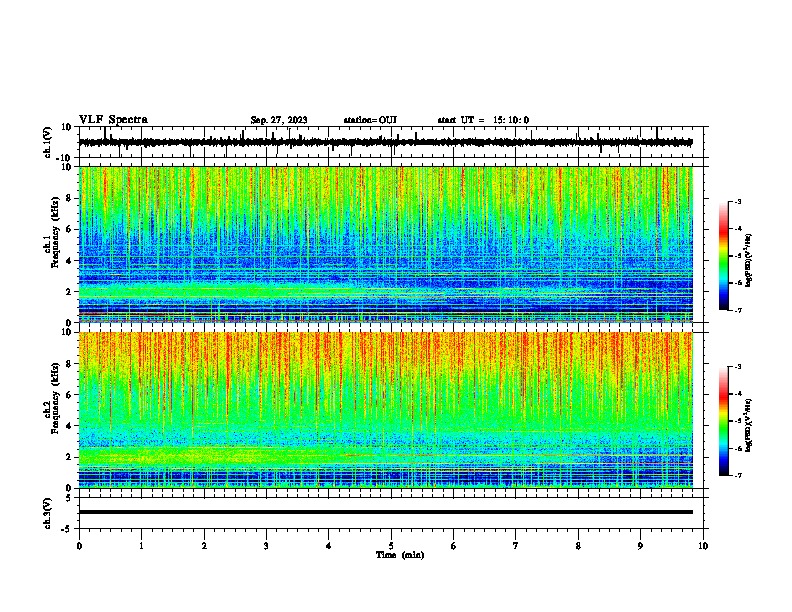Viewport: 792px width, 612px height.
Task: Click time-axis tick label "2"
Action: 204,546
